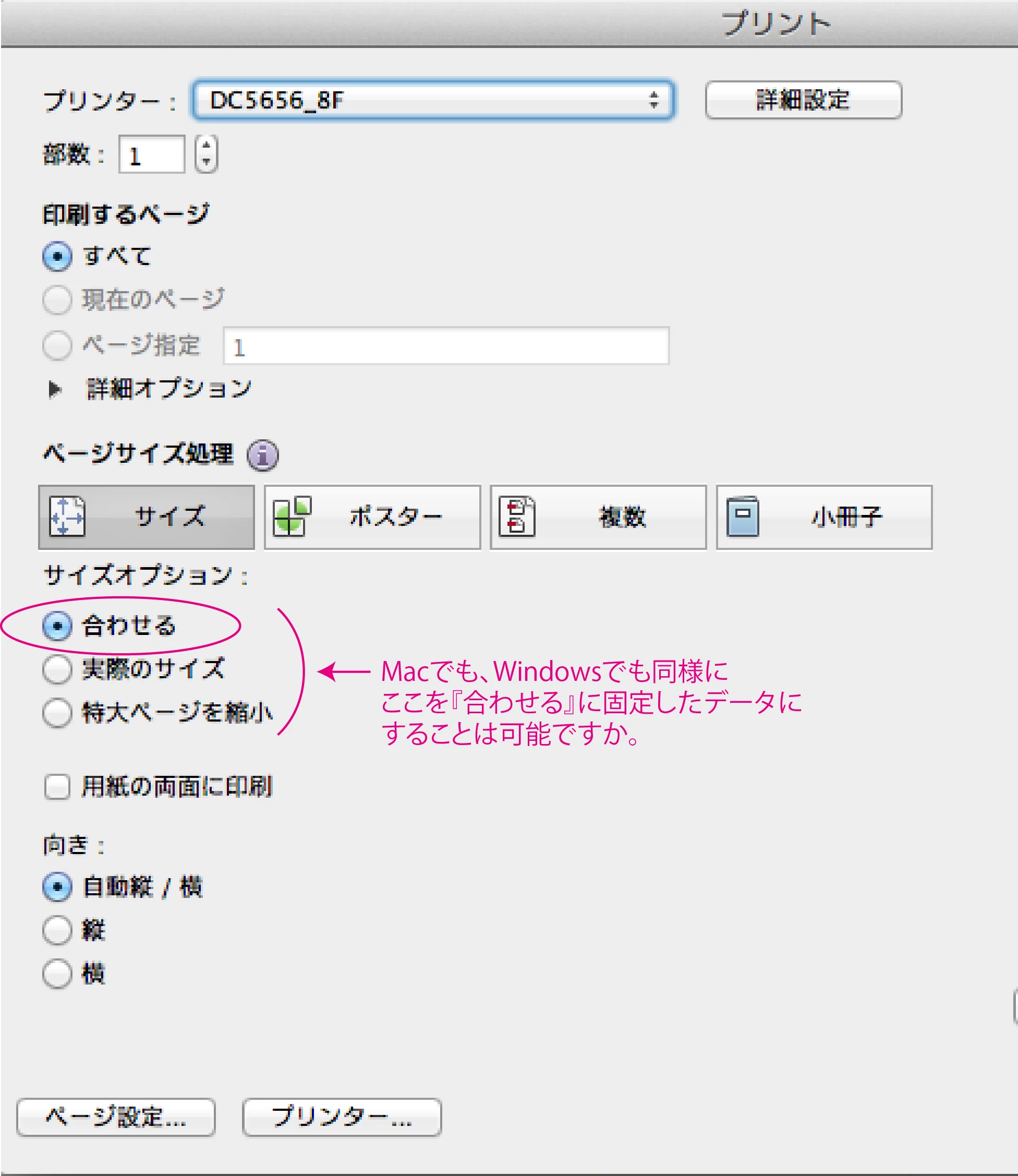Open the ページ設定... (Page Setup) button
The image size is (1018, 1176).
[116, 1117]
